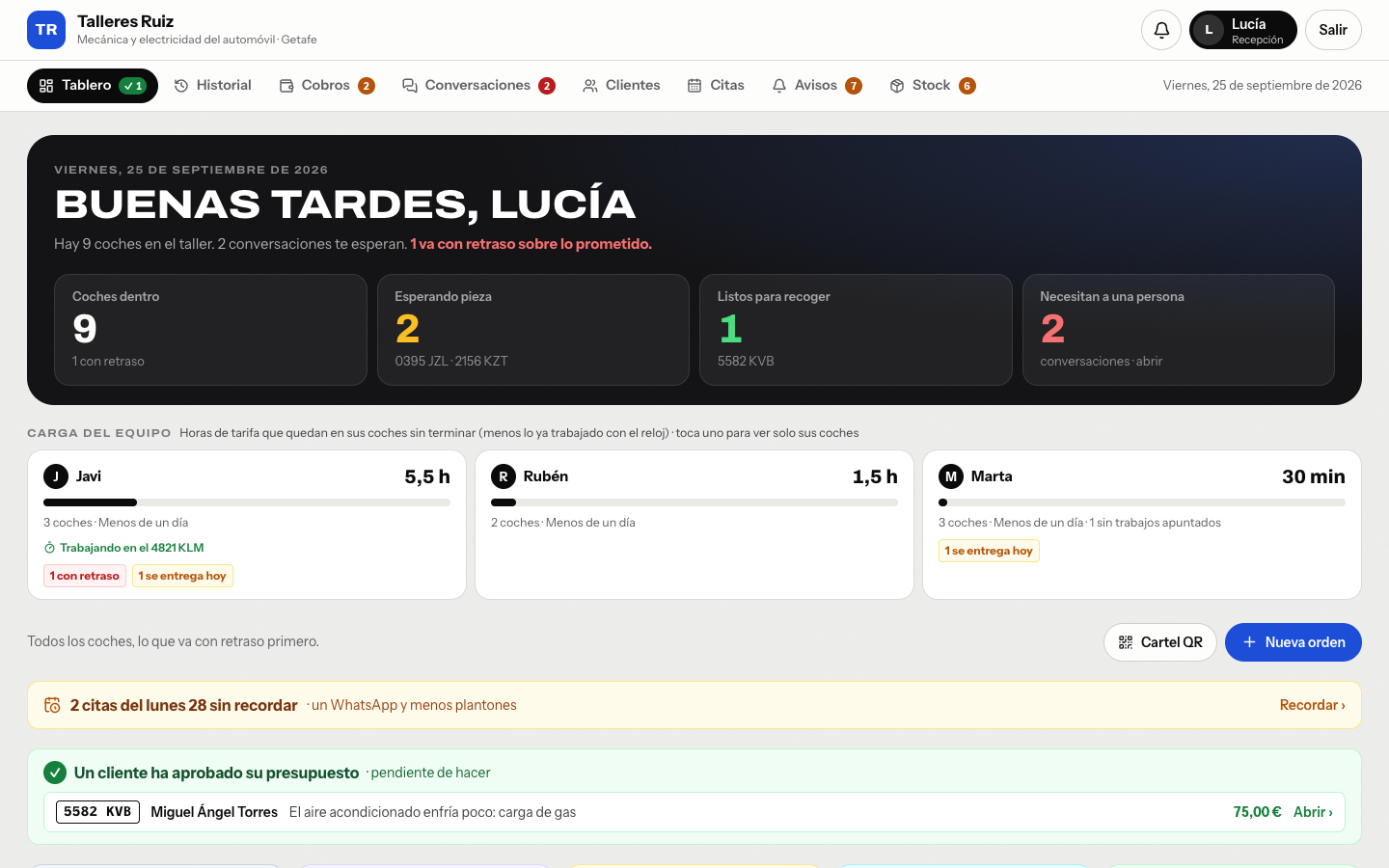This screenshot has height=868, width=1389.
Task: Open the Lucía Recepción user pill
Action: 1243,30
